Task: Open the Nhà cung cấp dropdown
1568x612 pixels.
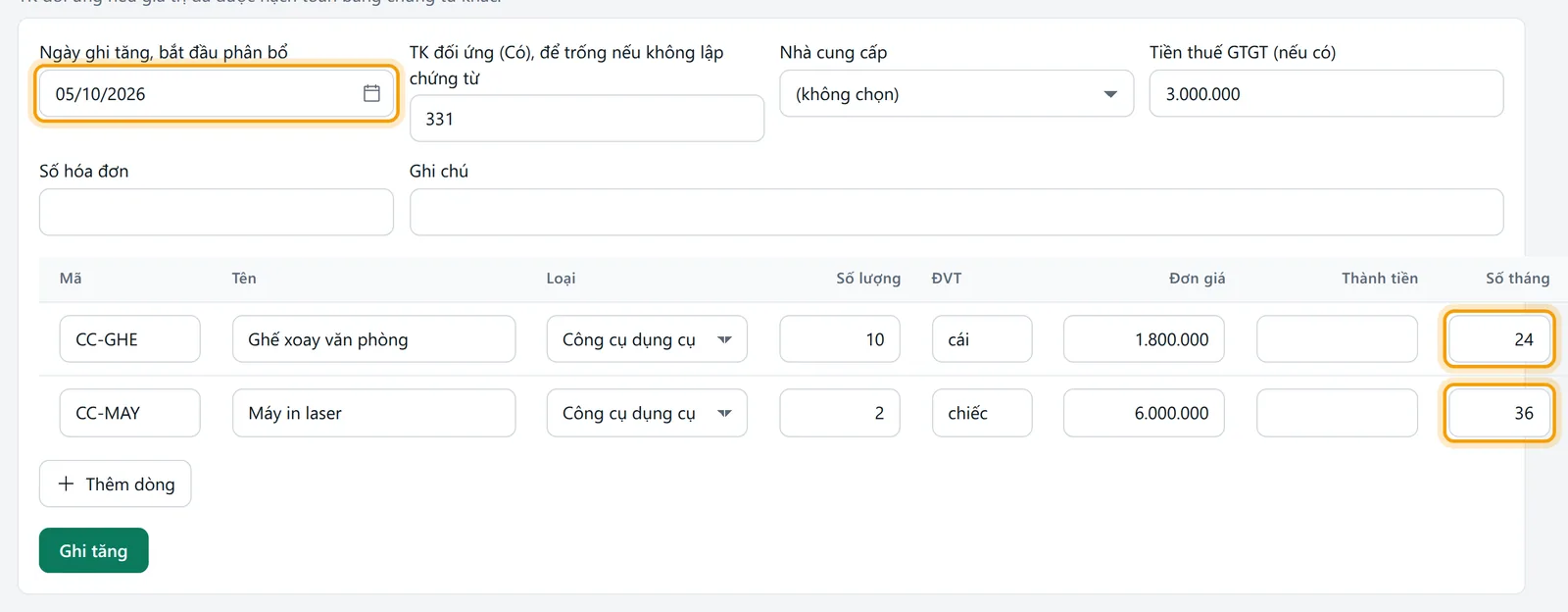Action: point(956,93)
